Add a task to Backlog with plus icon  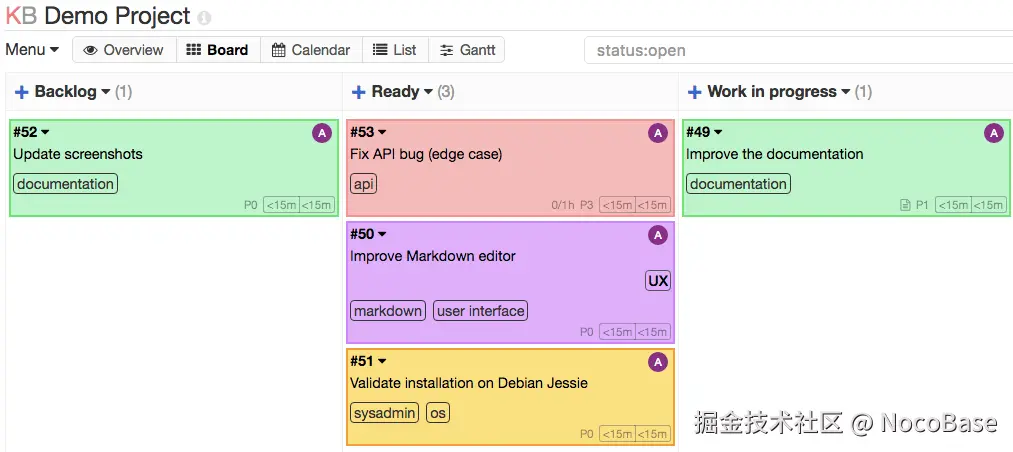21,92
